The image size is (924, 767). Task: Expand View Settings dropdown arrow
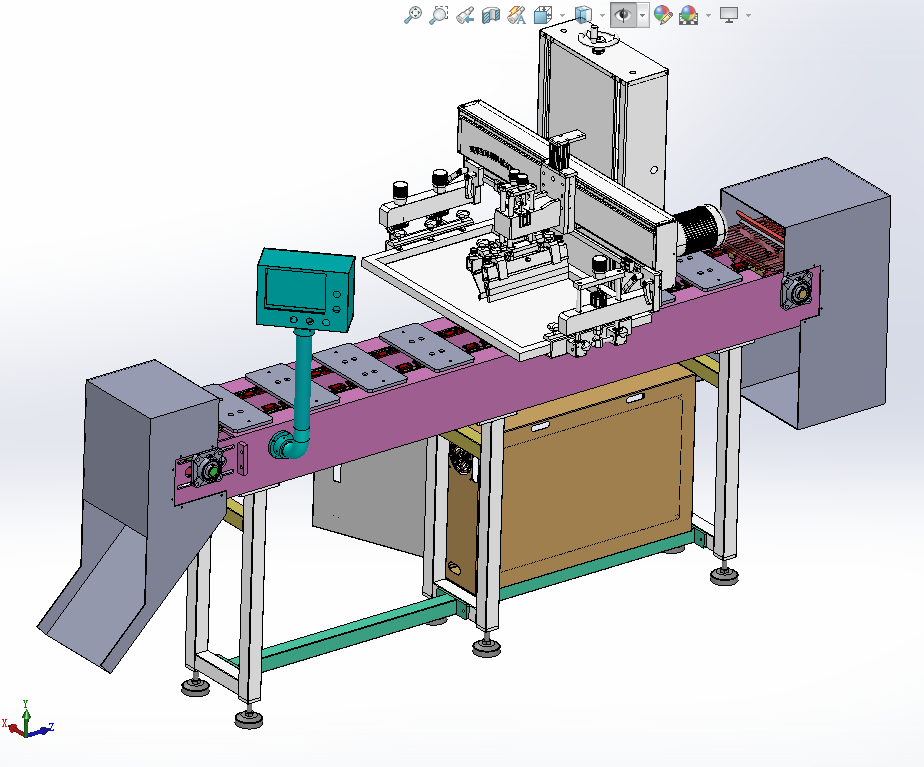(748, 15)
